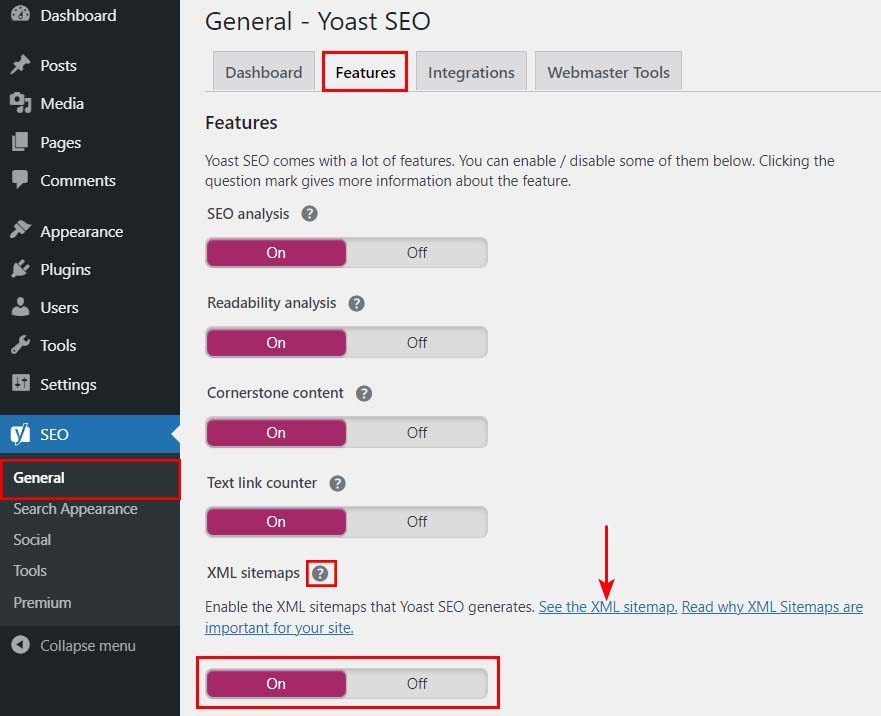This screenshot has height=716, width=881.
Task: Click the Comments speech bubble icon
Action: coord(20,180)
